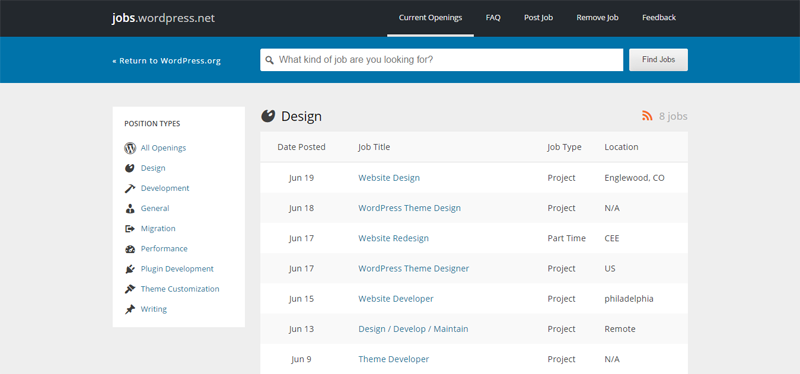Screen dimensions: 800x374
Task: Go to the FAQ page
Action: tap(493, 17)
